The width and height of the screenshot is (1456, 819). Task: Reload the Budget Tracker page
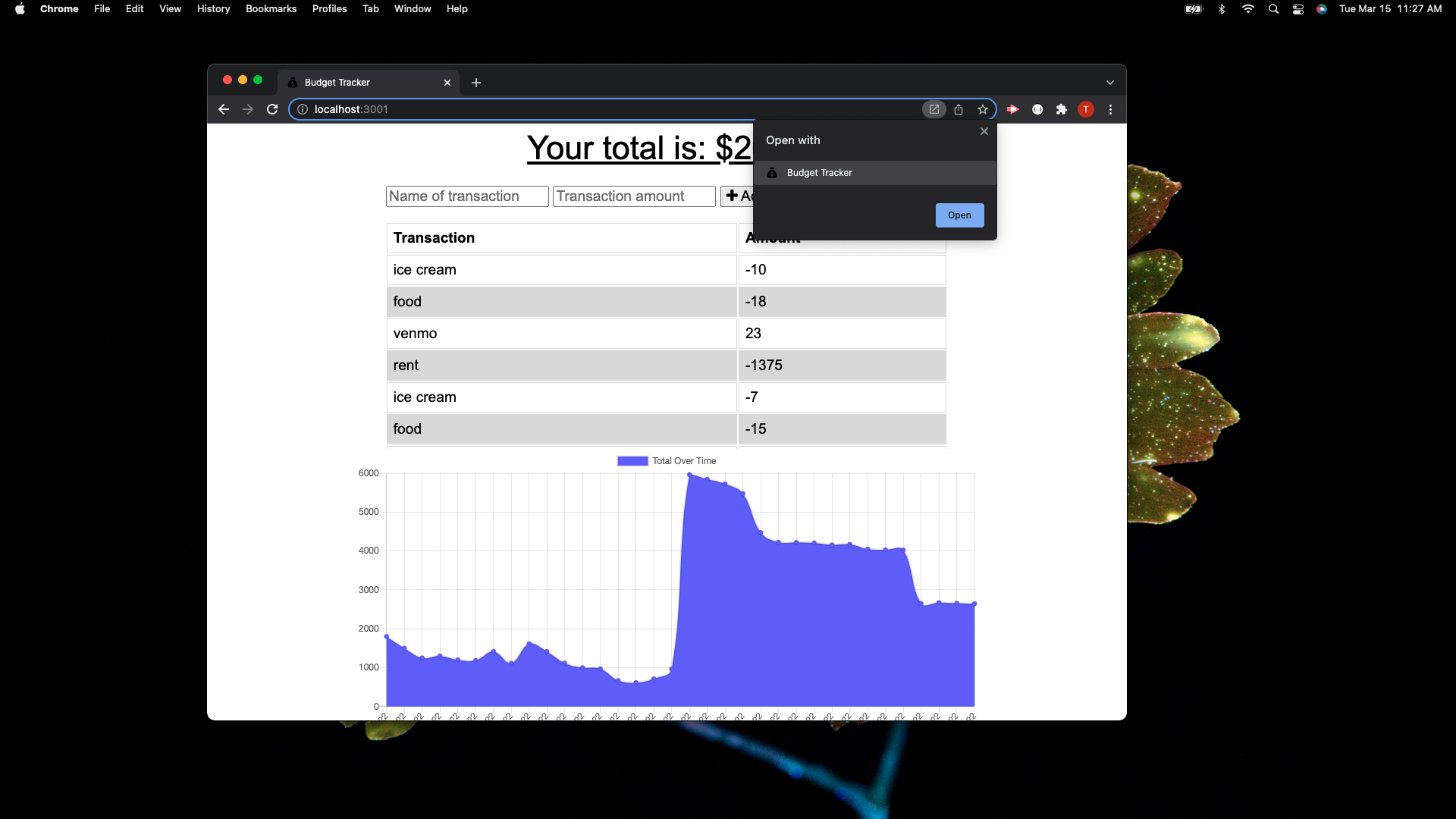[x=271, y=108]
